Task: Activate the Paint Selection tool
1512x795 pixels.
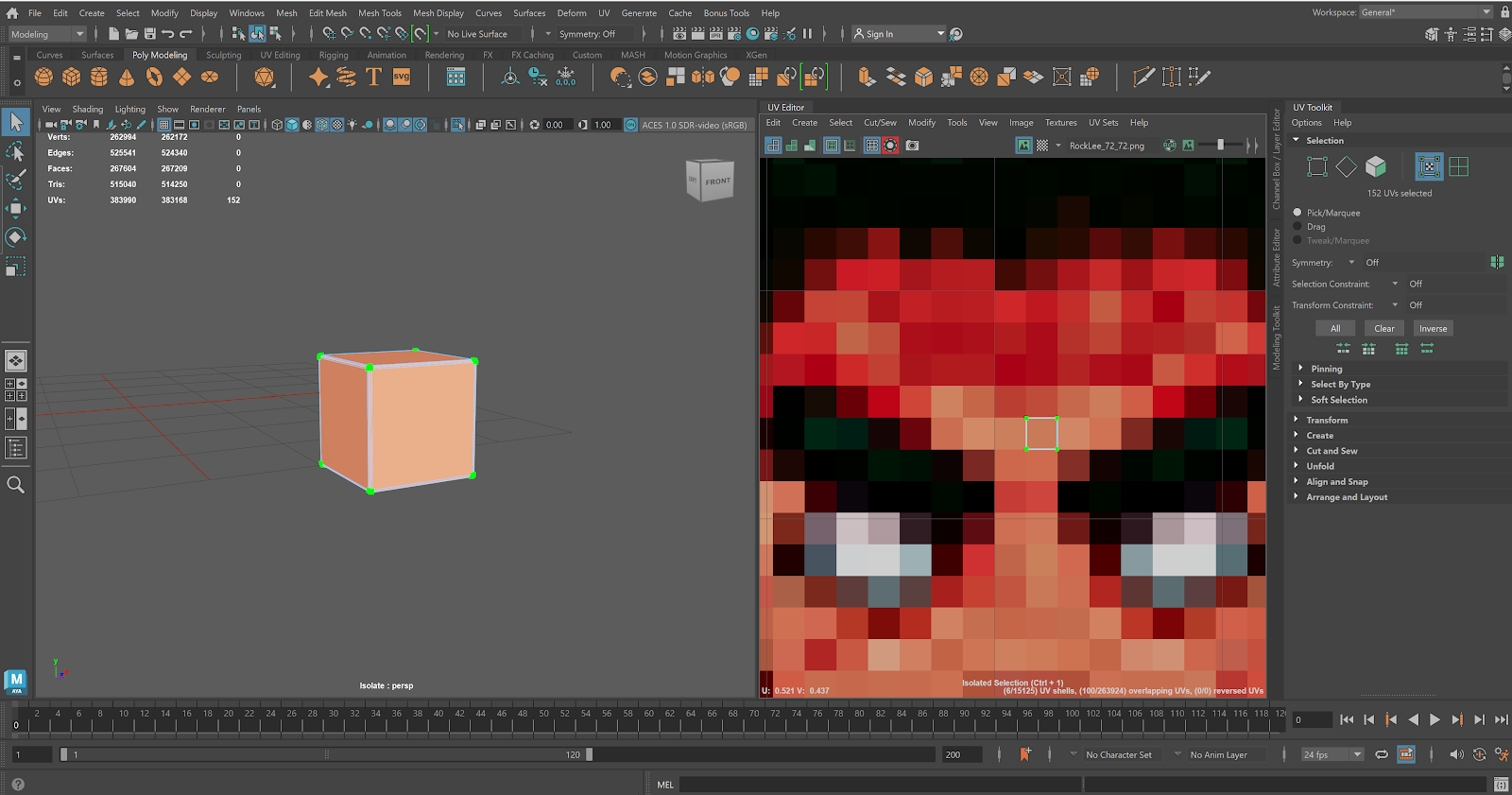Action: click(16, 180)
